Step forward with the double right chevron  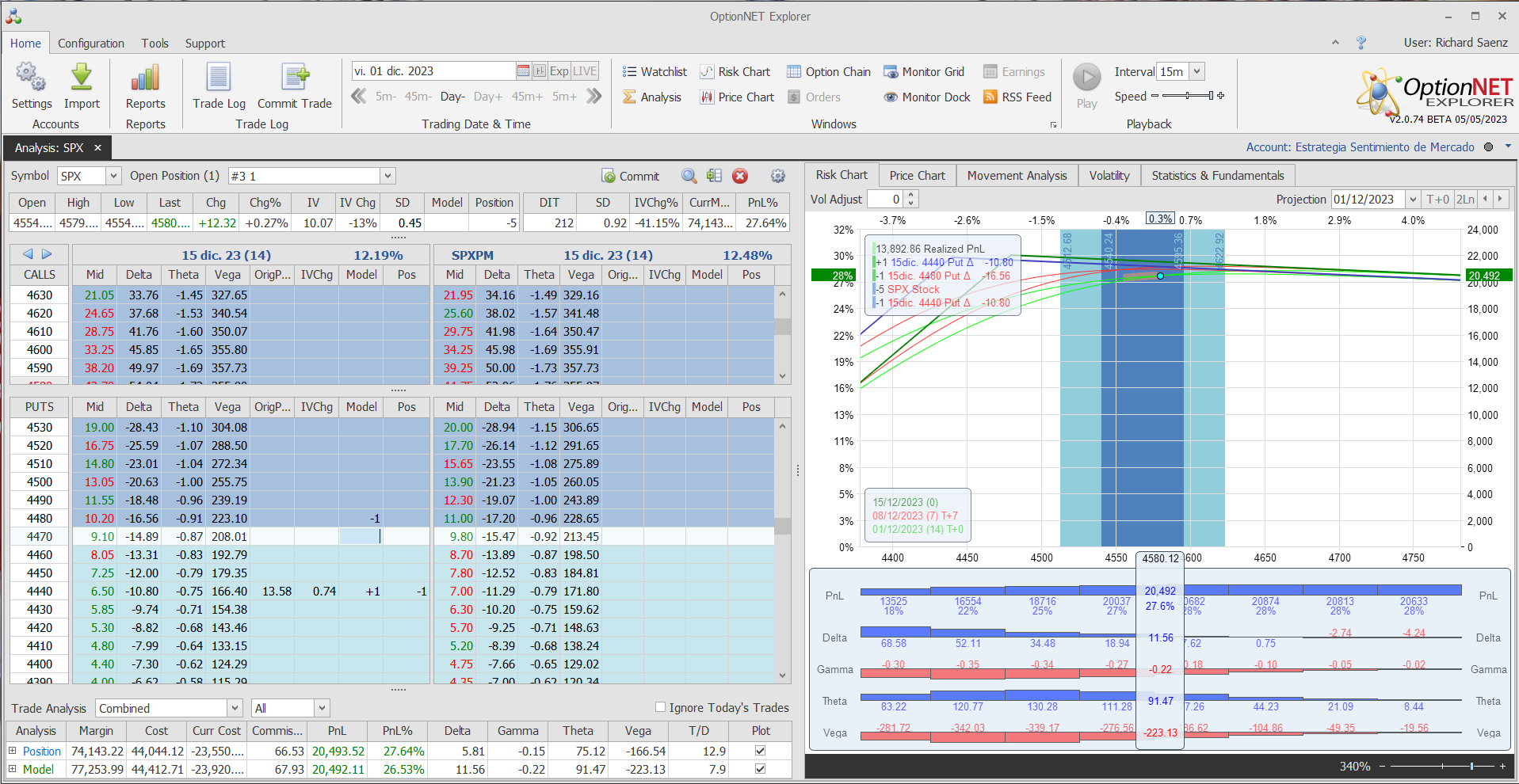click(x=594, y=97)
